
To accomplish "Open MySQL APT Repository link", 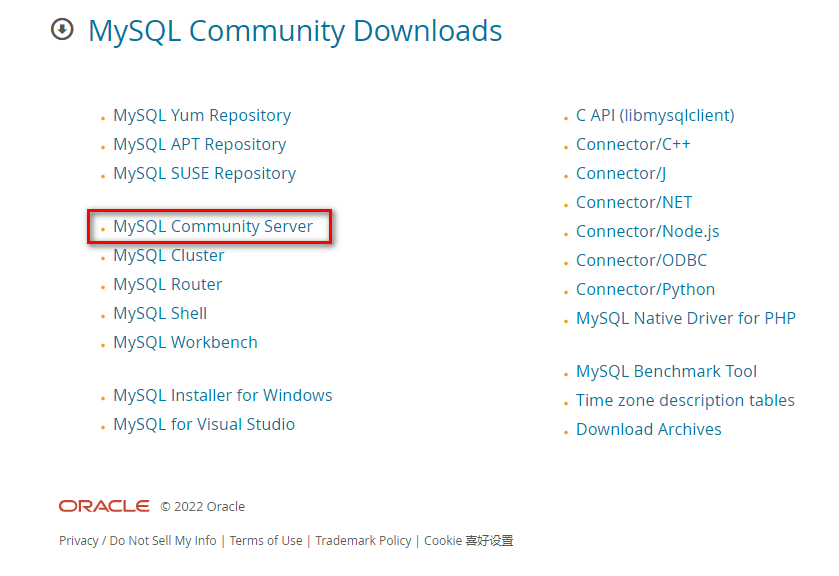I will click(x=200, y=145).
